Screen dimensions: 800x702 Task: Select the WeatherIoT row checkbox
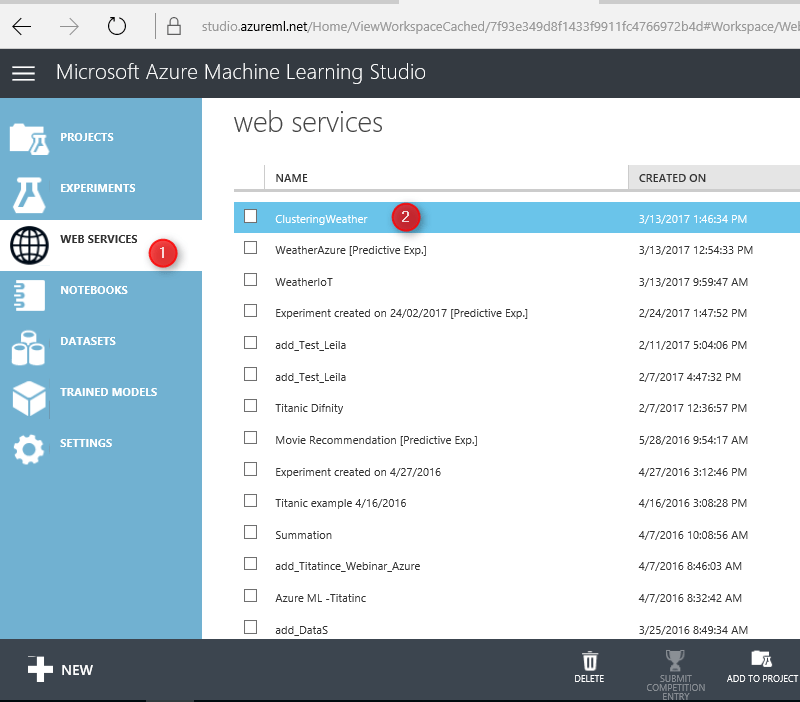pyautogui.click(x=251, y=280)
